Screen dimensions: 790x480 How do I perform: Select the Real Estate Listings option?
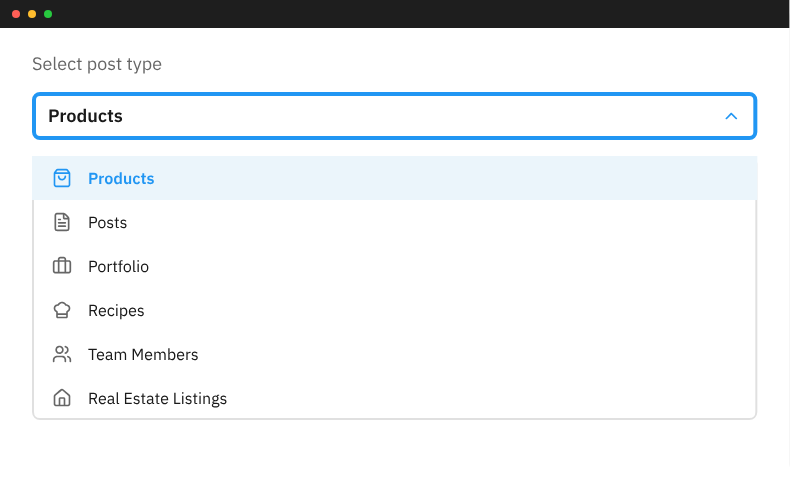click(157, 398)
